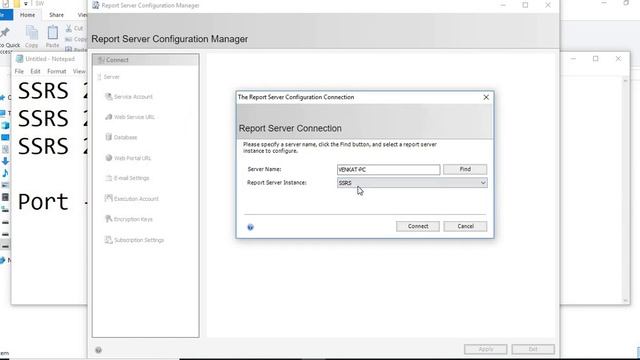Click the Connect icon in the left pane
This screenshot has width=640, height=360.
coord(101,60)
